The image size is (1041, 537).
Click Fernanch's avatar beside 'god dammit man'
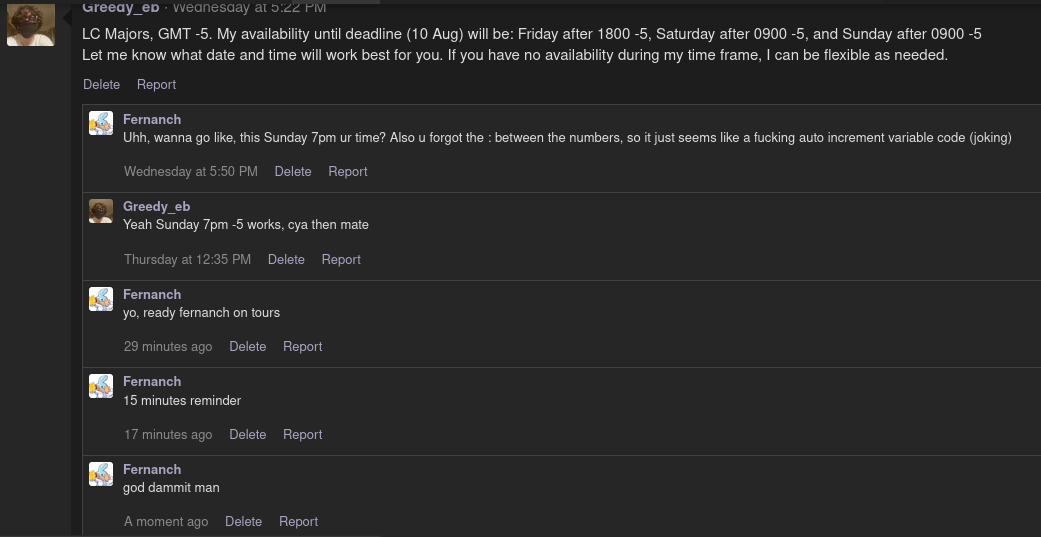[101, 473]
